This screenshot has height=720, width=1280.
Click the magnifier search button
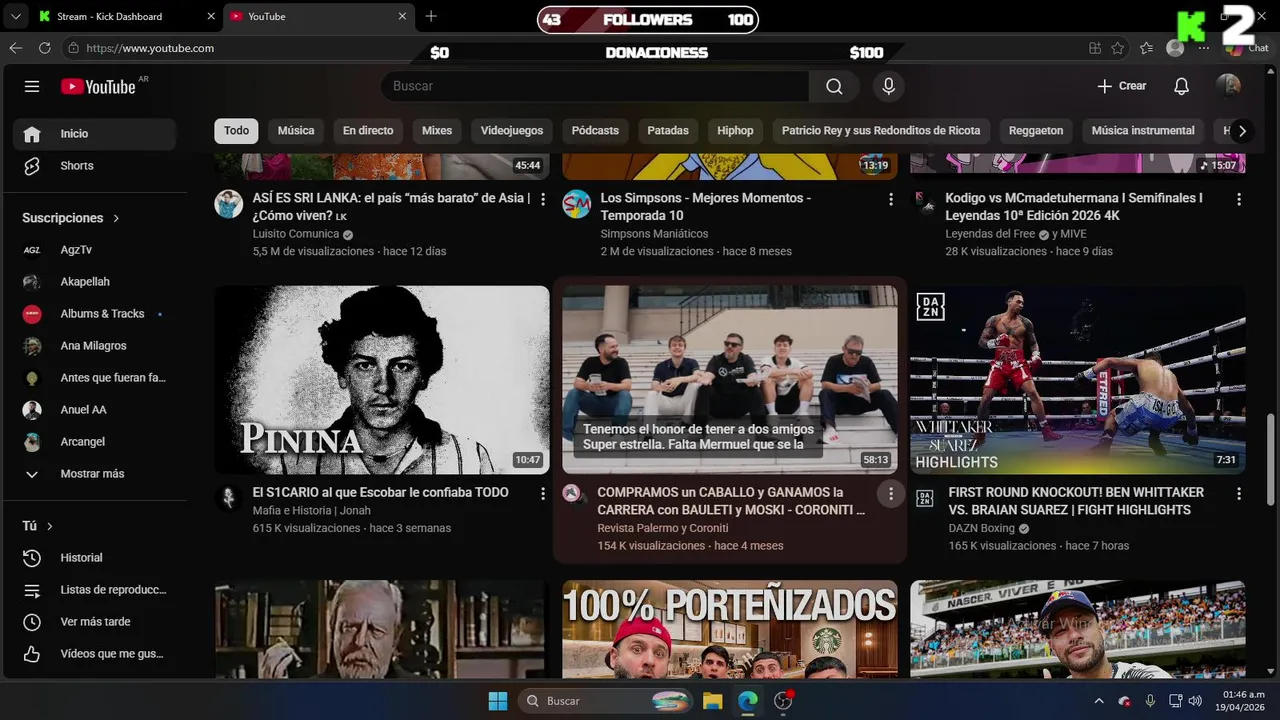(834, 86)
